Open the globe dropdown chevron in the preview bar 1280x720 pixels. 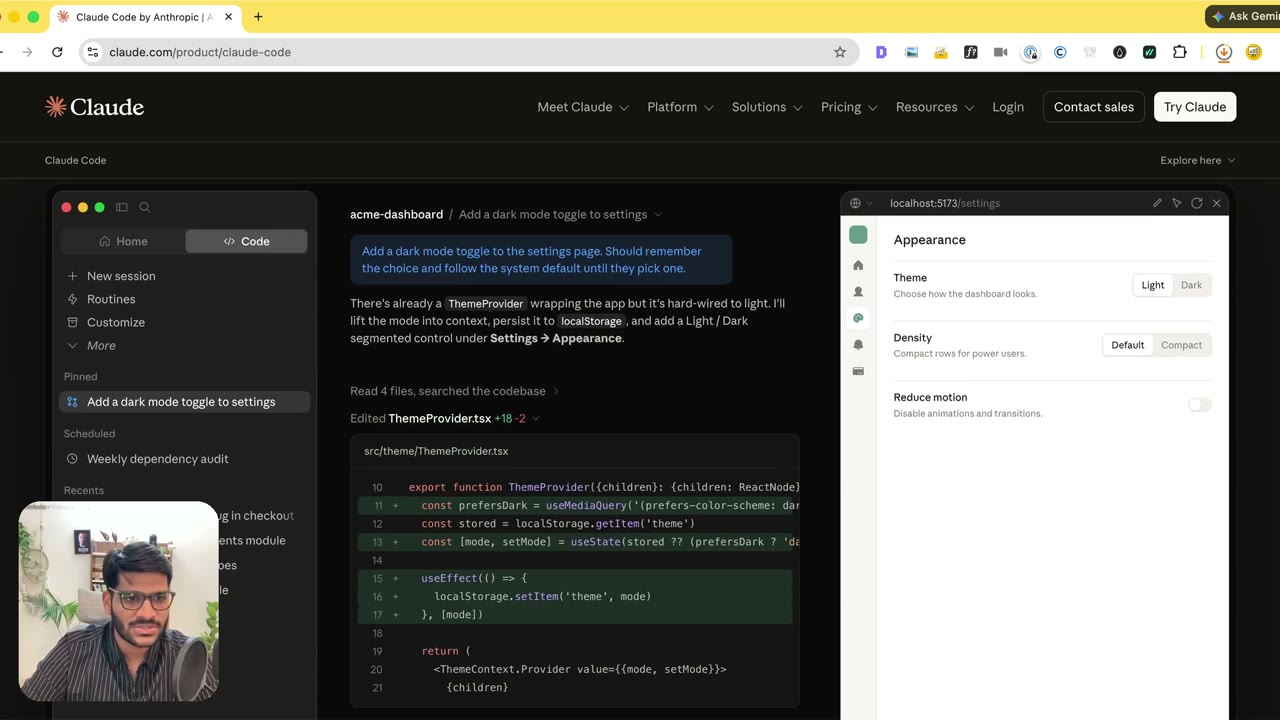(870, 203)
